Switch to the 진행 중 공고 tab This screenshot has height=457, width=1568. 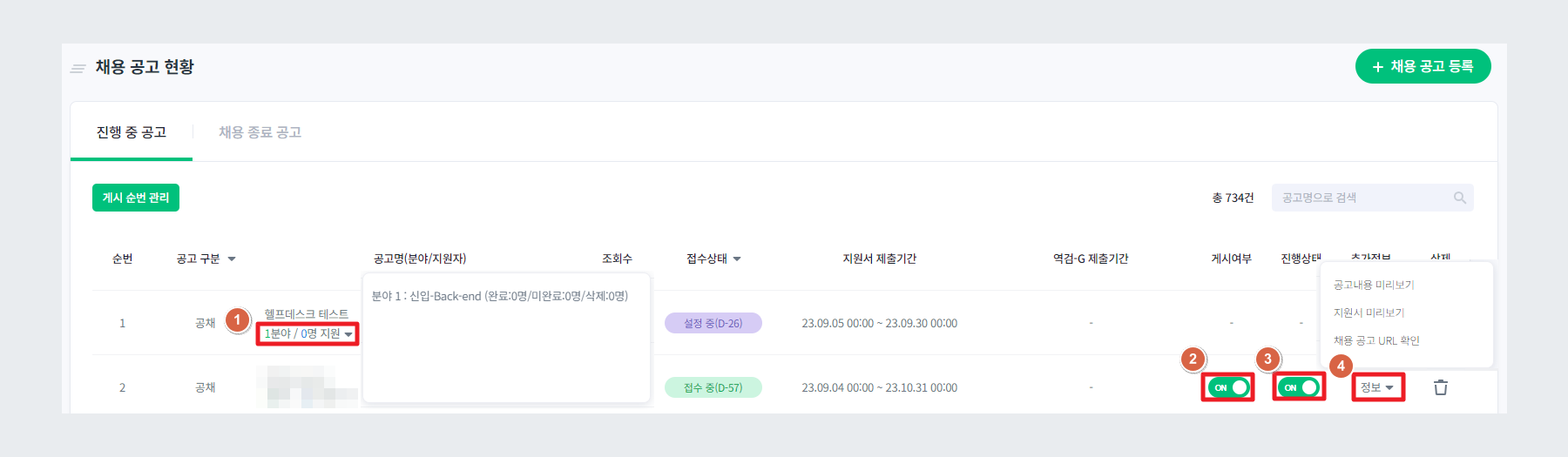click(x=132, y=132)
